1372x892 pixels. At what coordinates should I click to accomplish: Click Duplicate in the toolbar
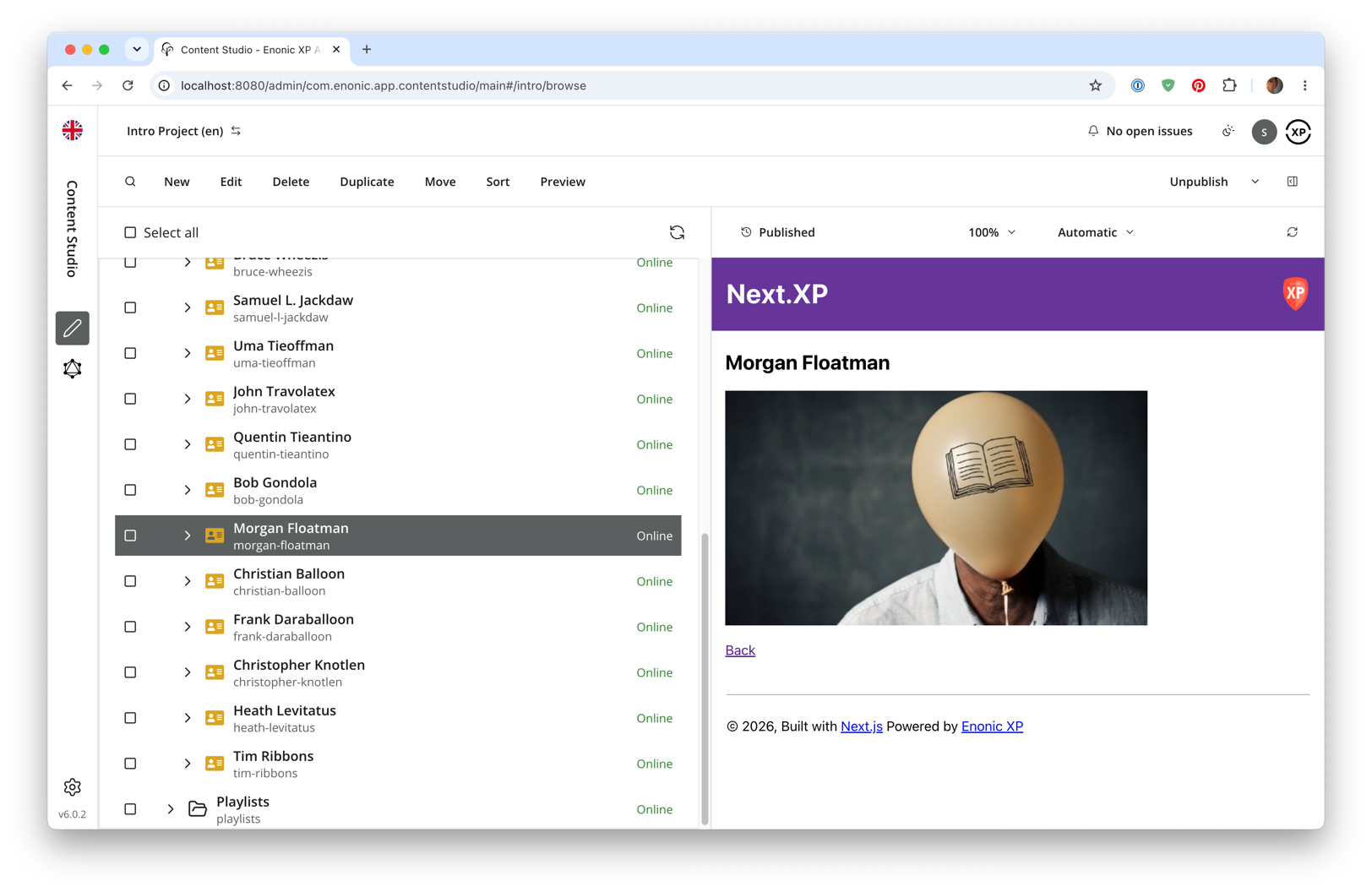point(367,182)
